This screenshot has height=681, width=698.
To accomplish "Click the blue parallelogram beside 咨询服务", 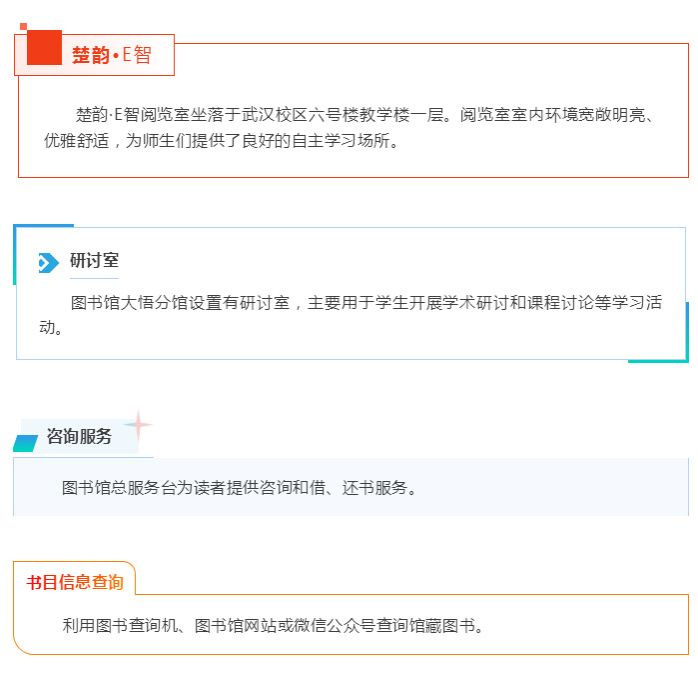I will (x=26, y=442).
